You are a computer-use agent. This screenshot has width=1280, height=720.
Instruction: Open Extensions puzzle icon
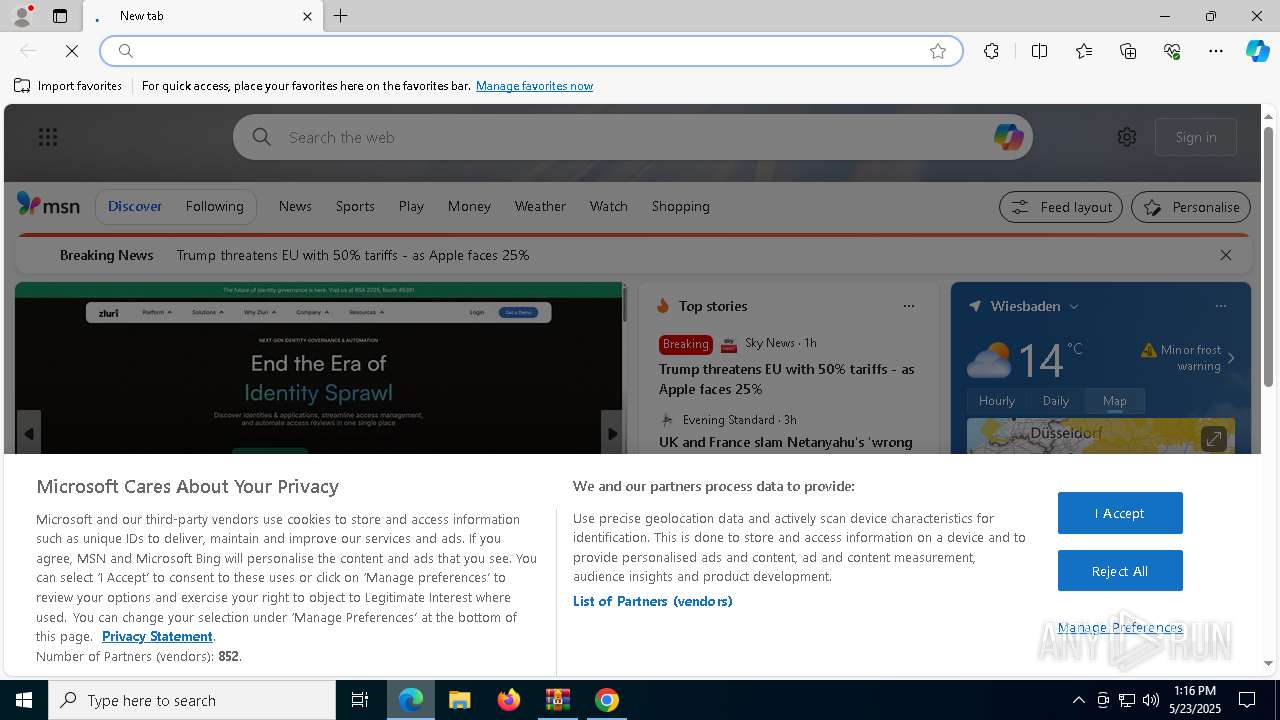pos(991,51)
